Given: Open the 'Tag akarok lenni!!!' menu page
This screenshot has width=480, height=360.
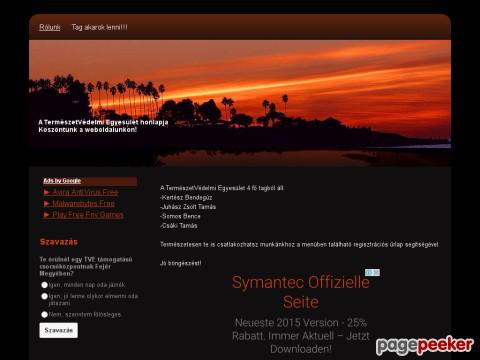Looking at the screenshot, I should pos(99,27).
